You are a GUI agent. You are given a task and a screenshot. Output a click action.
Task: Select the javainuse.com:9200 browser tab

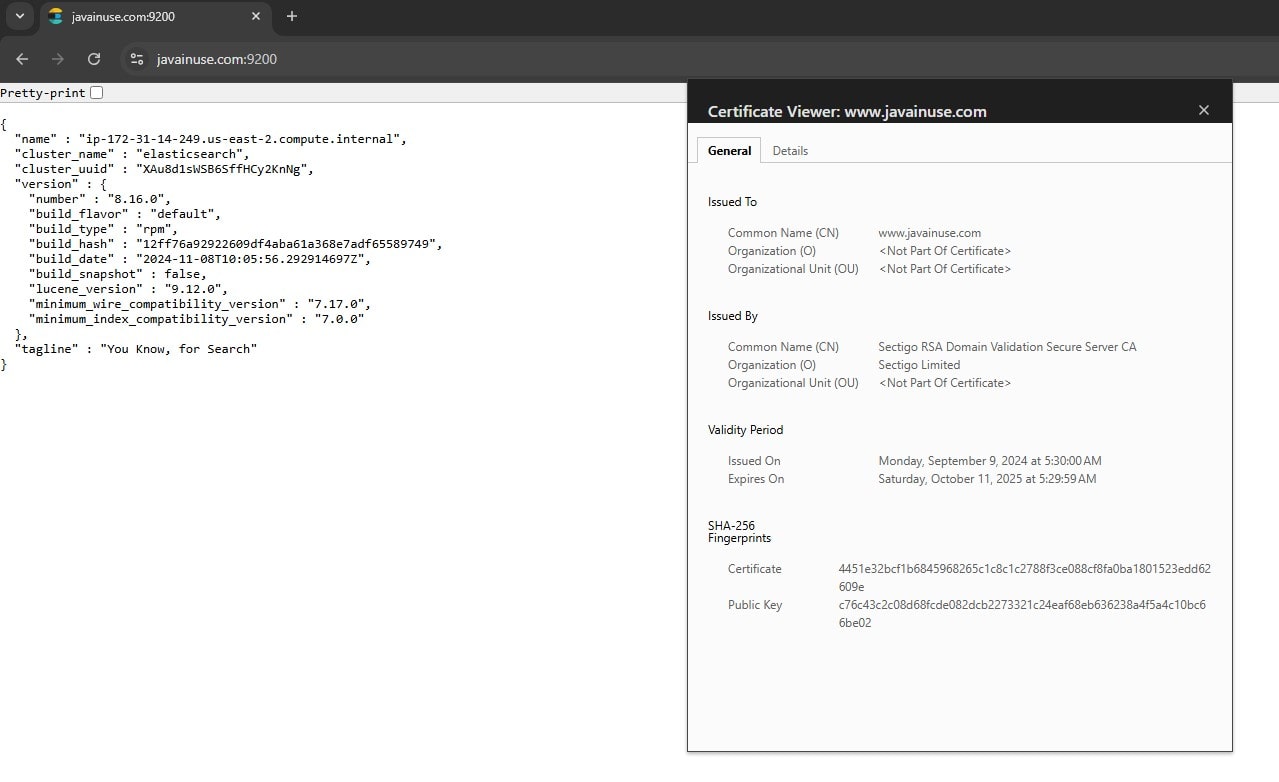(156, 17)
